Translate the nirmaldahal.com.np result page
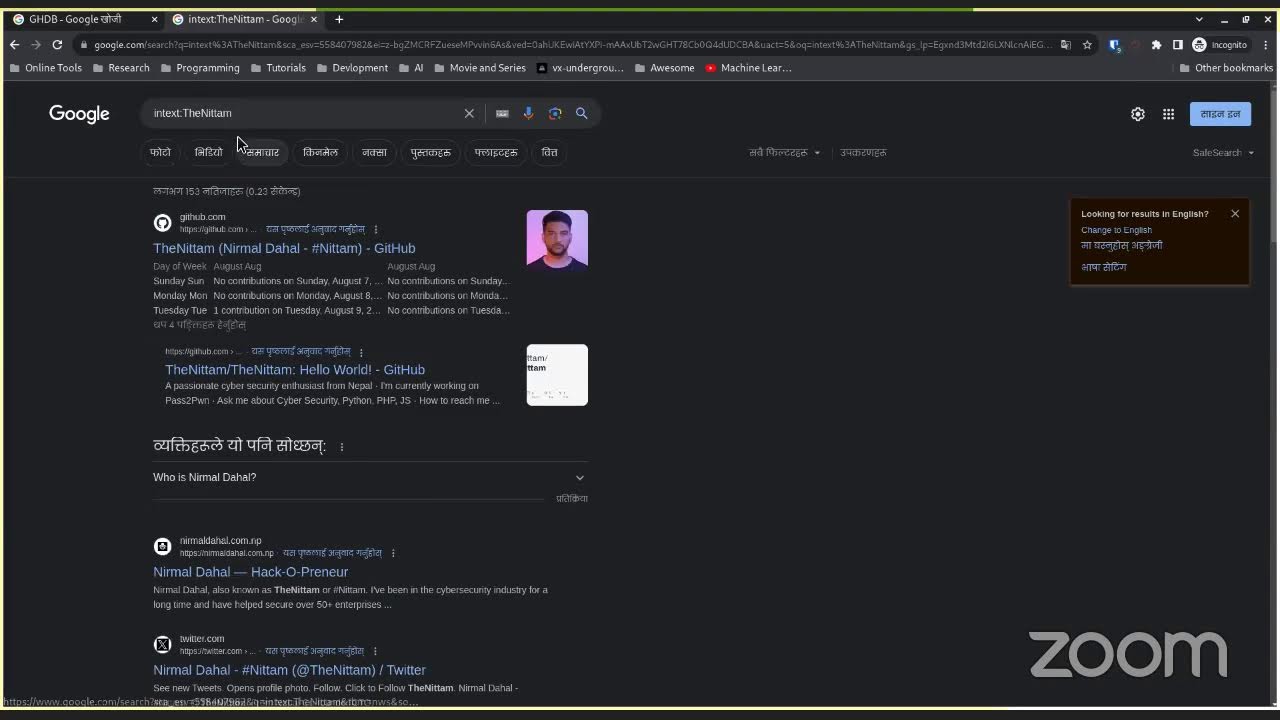 coord(332,553)
